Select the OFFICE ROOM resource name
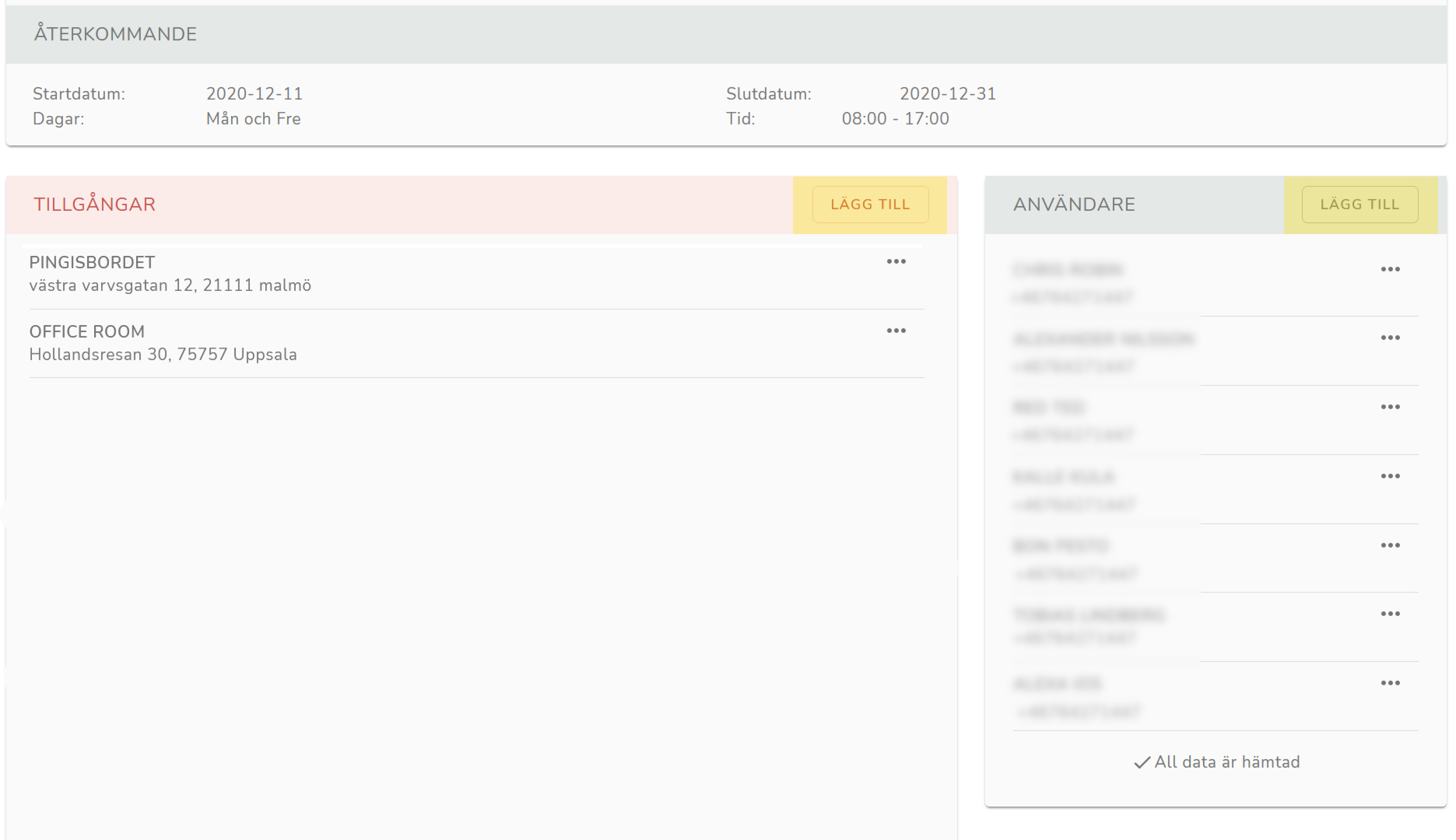 pyautogui.click(x=87, y=332)
